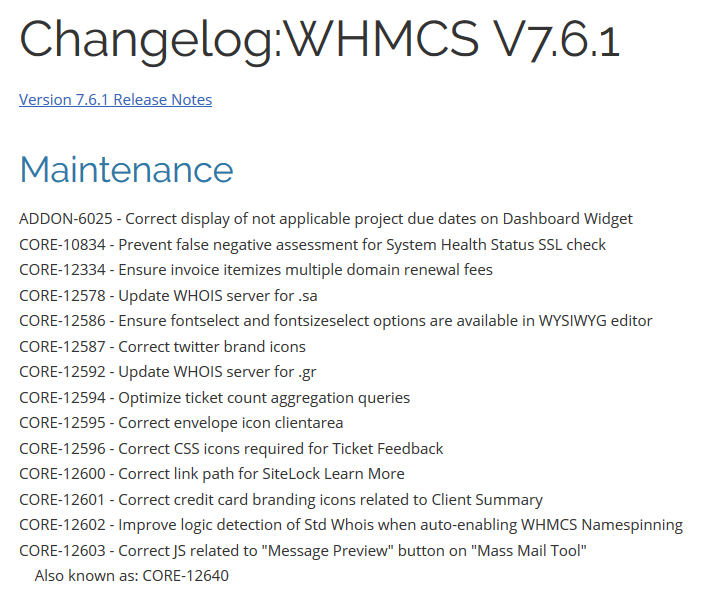
Task: Click the Maintenance section heading
Action: pos(126,170)
